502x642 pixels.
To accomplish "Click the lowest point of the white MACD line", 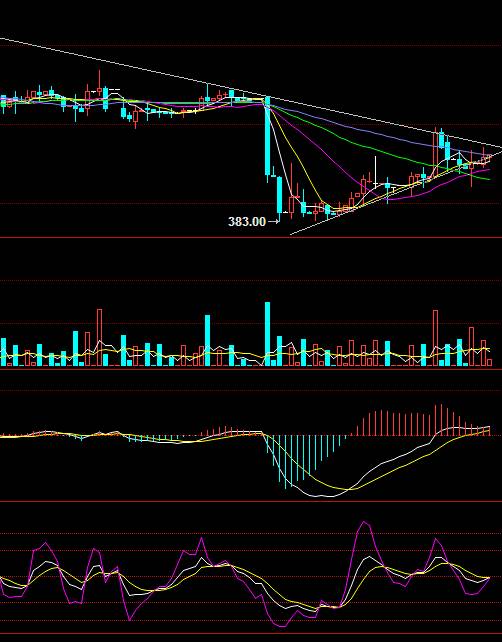I will 326,496.
